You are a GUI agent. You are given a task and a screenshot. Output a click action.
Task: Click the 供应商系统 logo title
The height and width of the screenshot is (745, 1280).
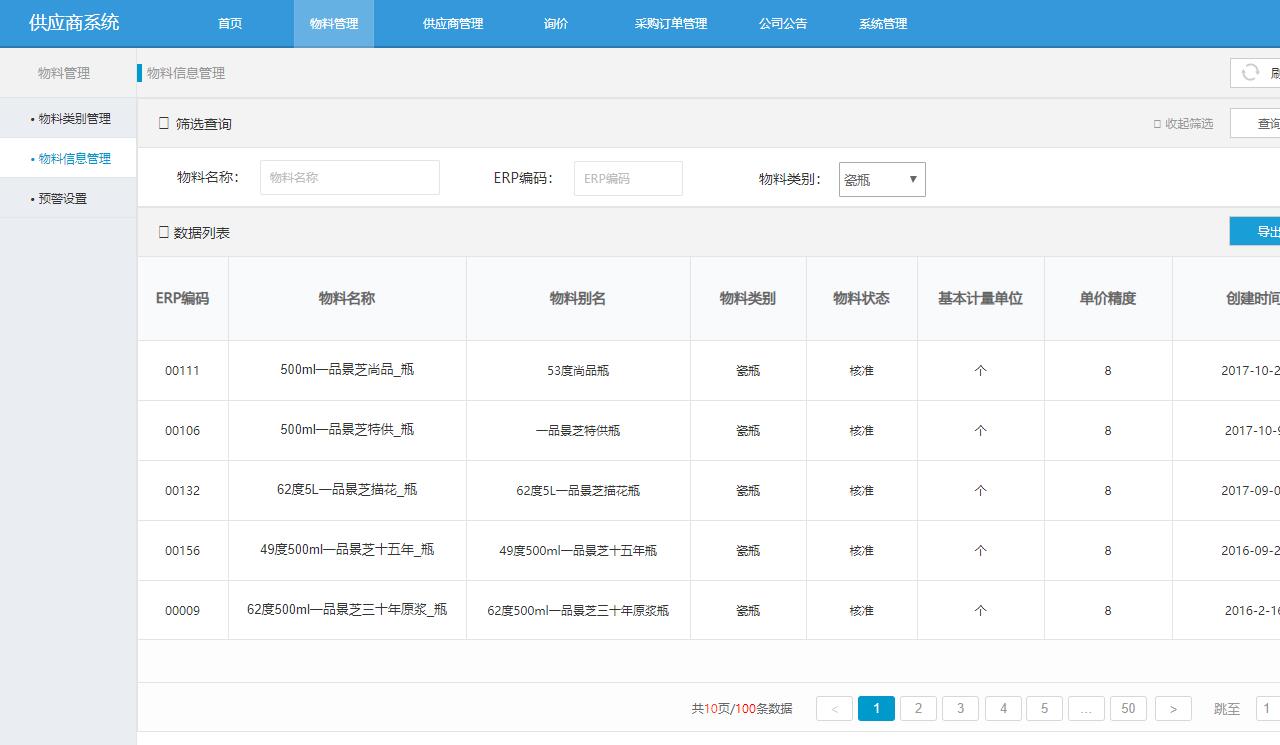coord(74,22)
